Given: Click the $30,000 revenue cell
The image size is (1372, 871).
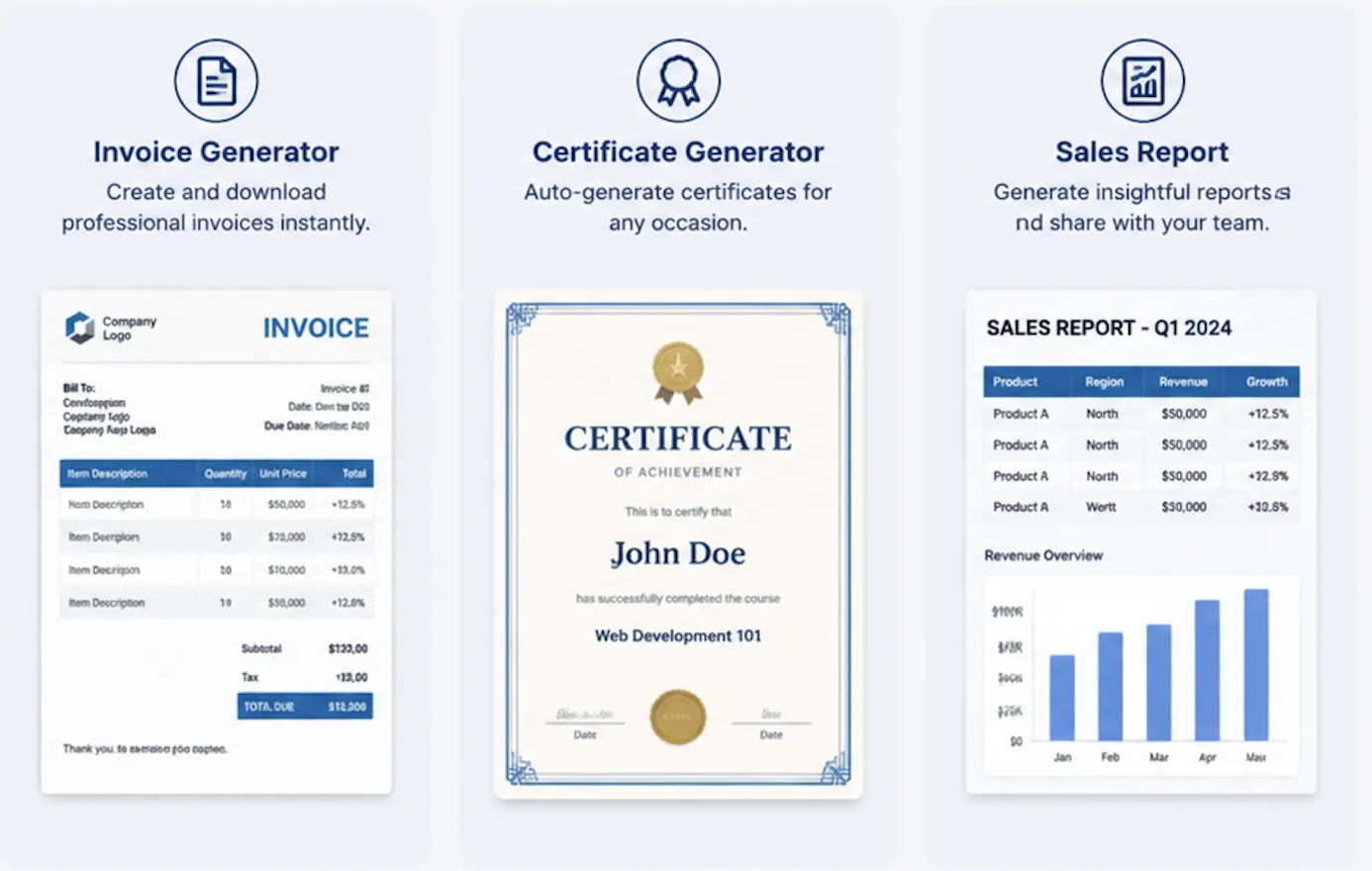Looking at the screenshot, I should pyautogui.click(x=1184, y=507).
